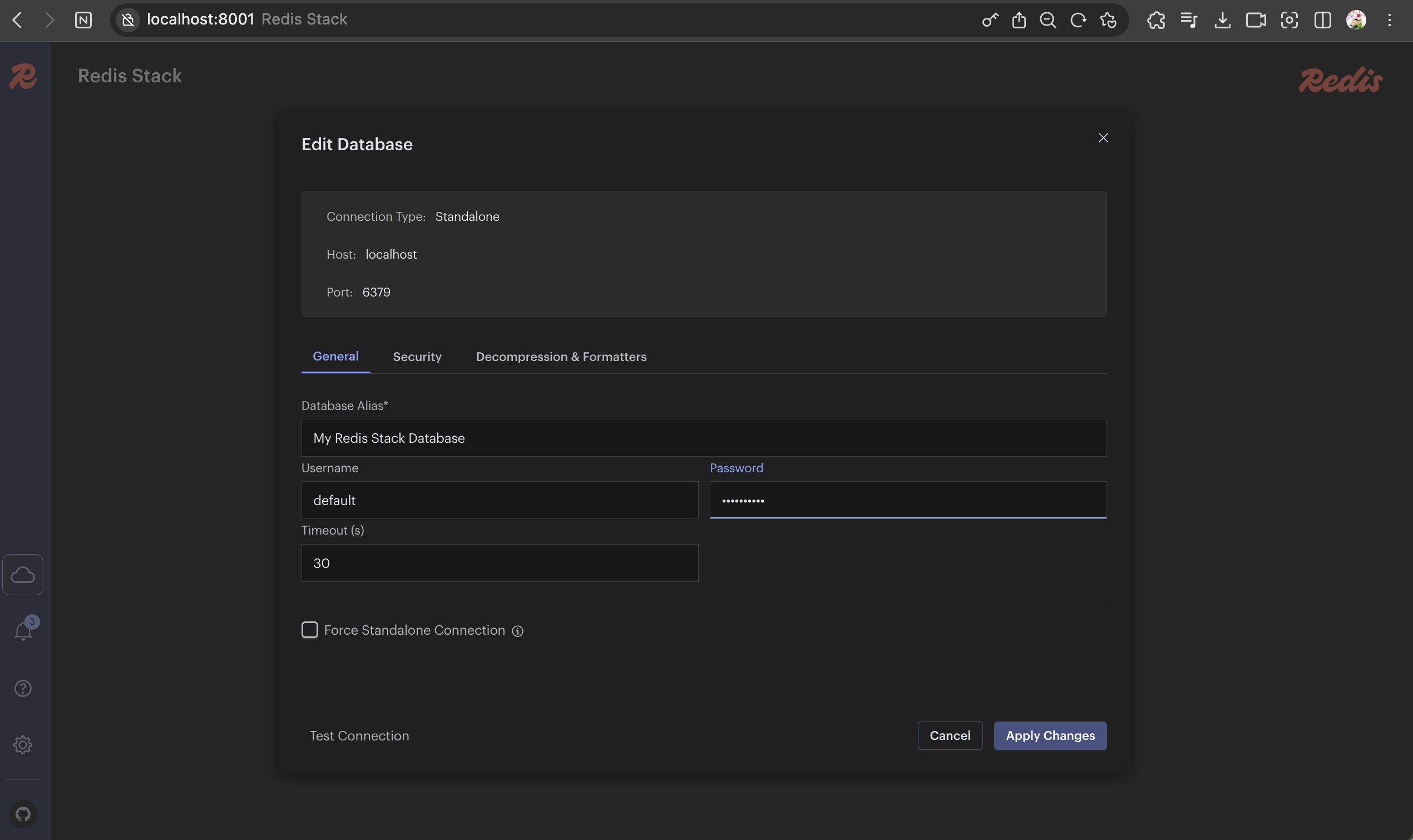
Task: Click Test Connection
Action: pos(359,735)
